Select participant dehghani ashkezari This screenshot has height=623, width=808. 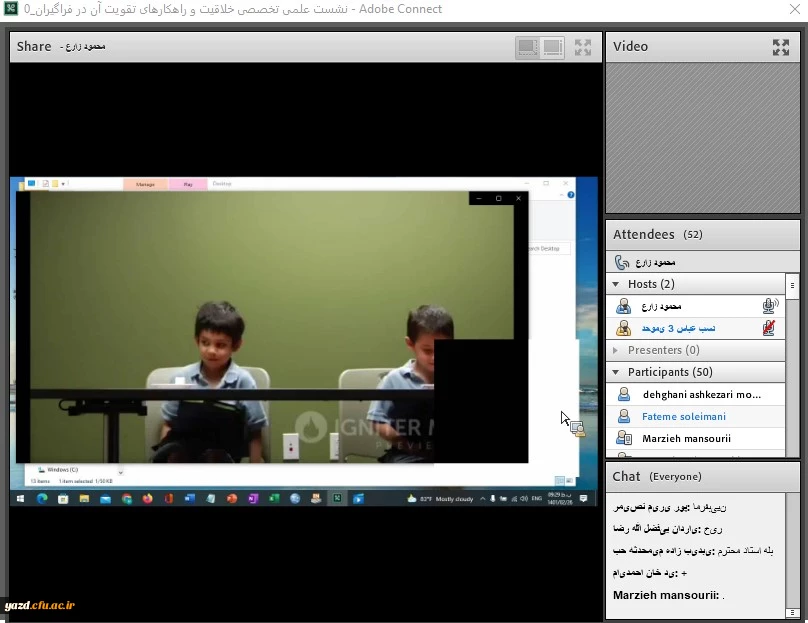click(701, 394)
